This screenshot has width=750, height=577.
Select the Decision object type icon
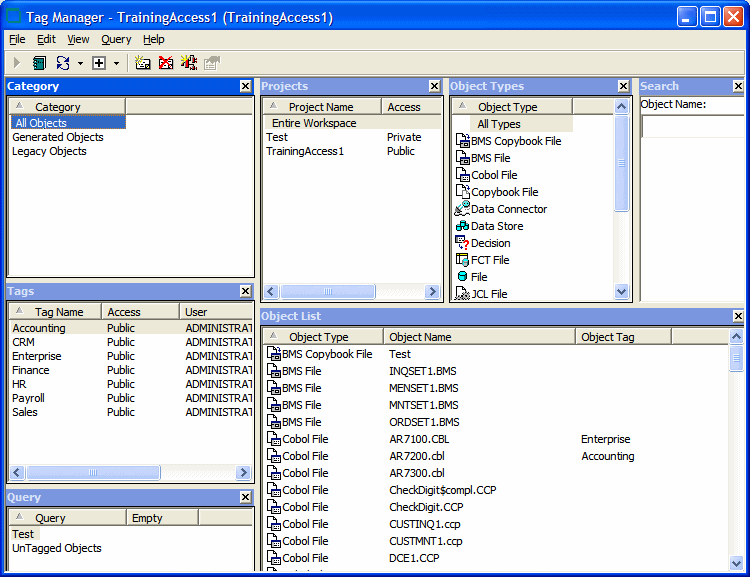462,243
